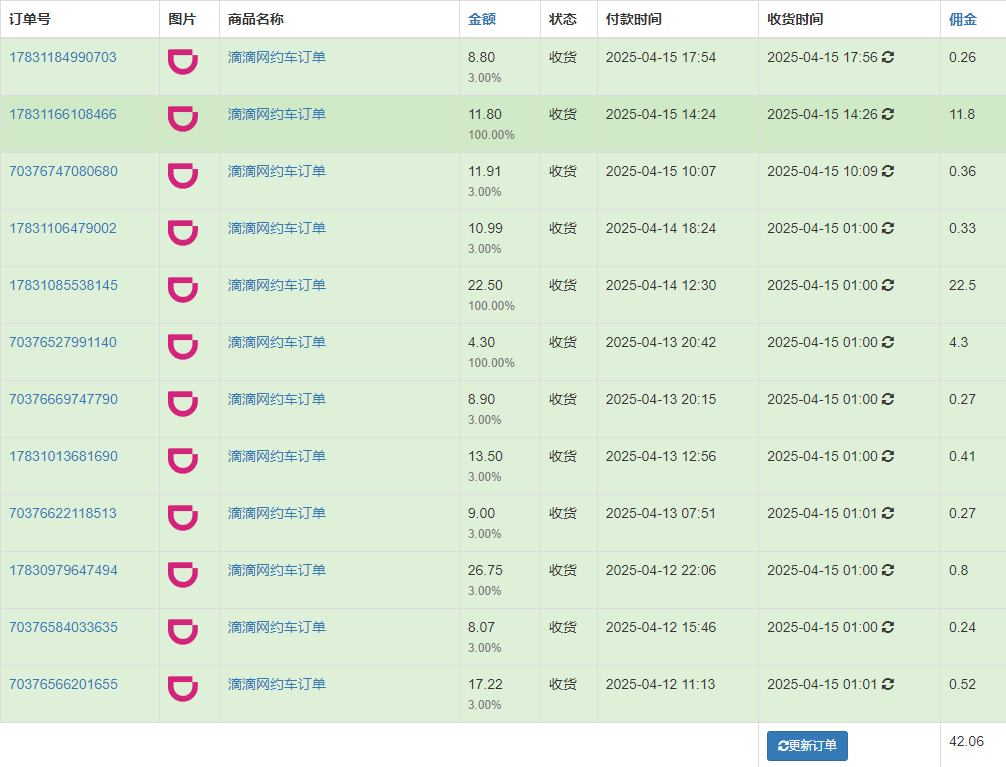Screen dimensions: 1006x767
Task: Click refresh icon for order 17831085538145
Action: [x=888, y=285]
